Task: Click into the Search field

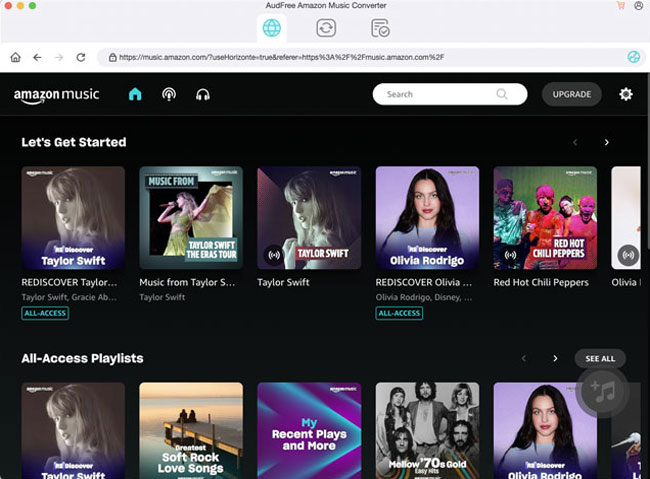Action: click(450, 94)
